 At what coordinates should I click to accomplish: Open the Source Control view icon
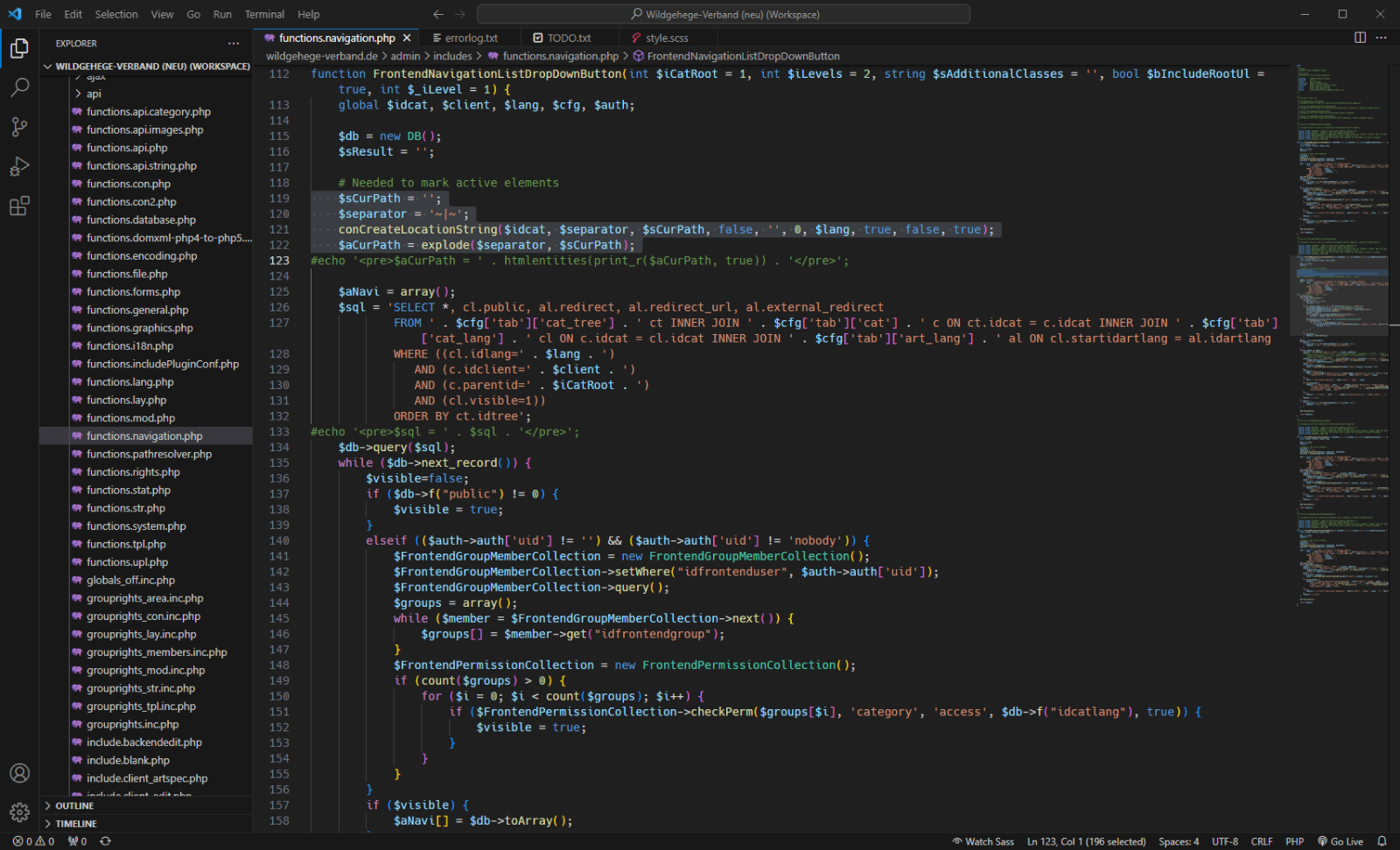pos(19,127)
